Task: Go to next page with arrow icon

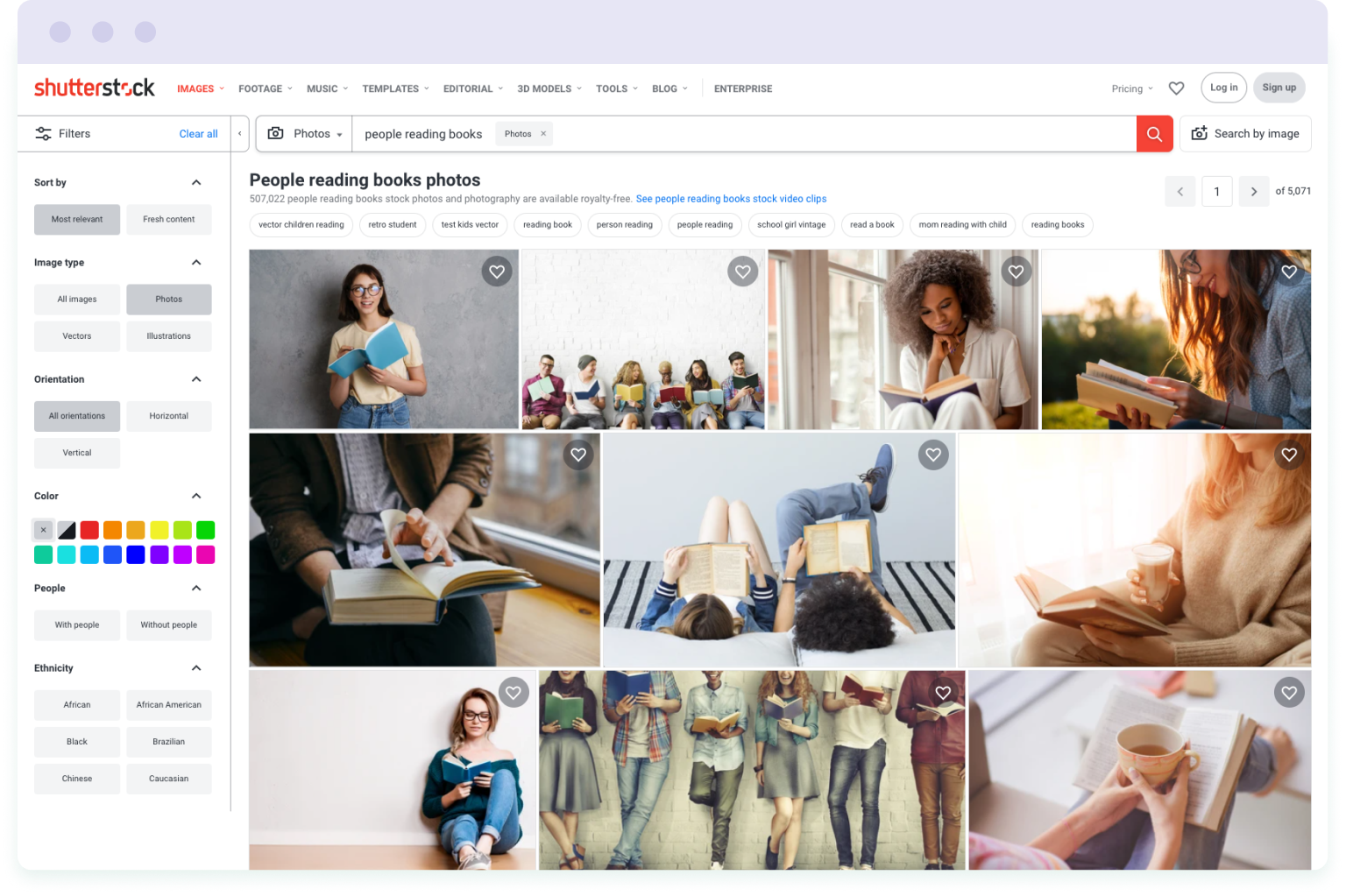Action: coord(1253,191)
